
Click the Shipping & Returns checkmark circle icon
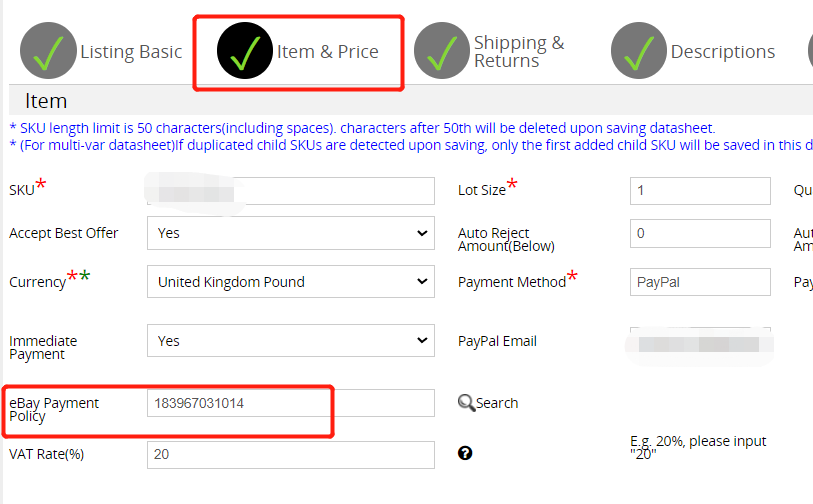pyautogui.click(x=442, y=50)
